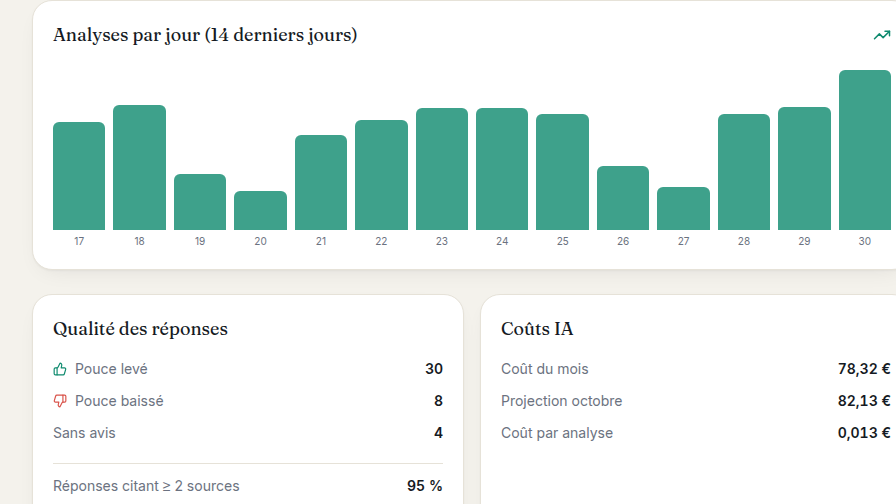The height and width of the screenshot is (504, 896).
Task: Click 'Réponses citant ≥ 2 sources' label
Action: 146,486
